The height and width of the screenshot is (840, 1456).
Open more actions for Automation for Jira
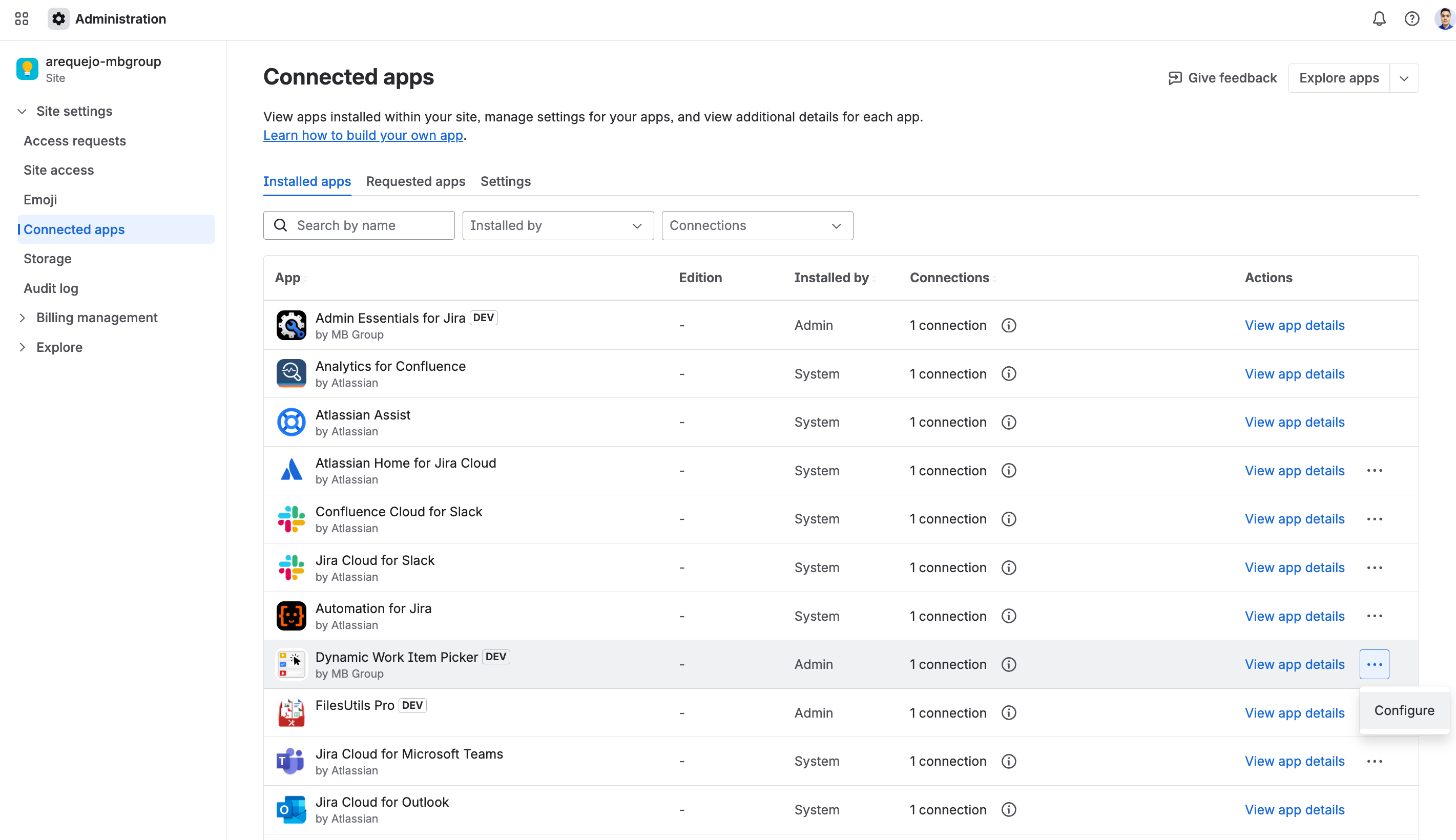click(1374, 616)
